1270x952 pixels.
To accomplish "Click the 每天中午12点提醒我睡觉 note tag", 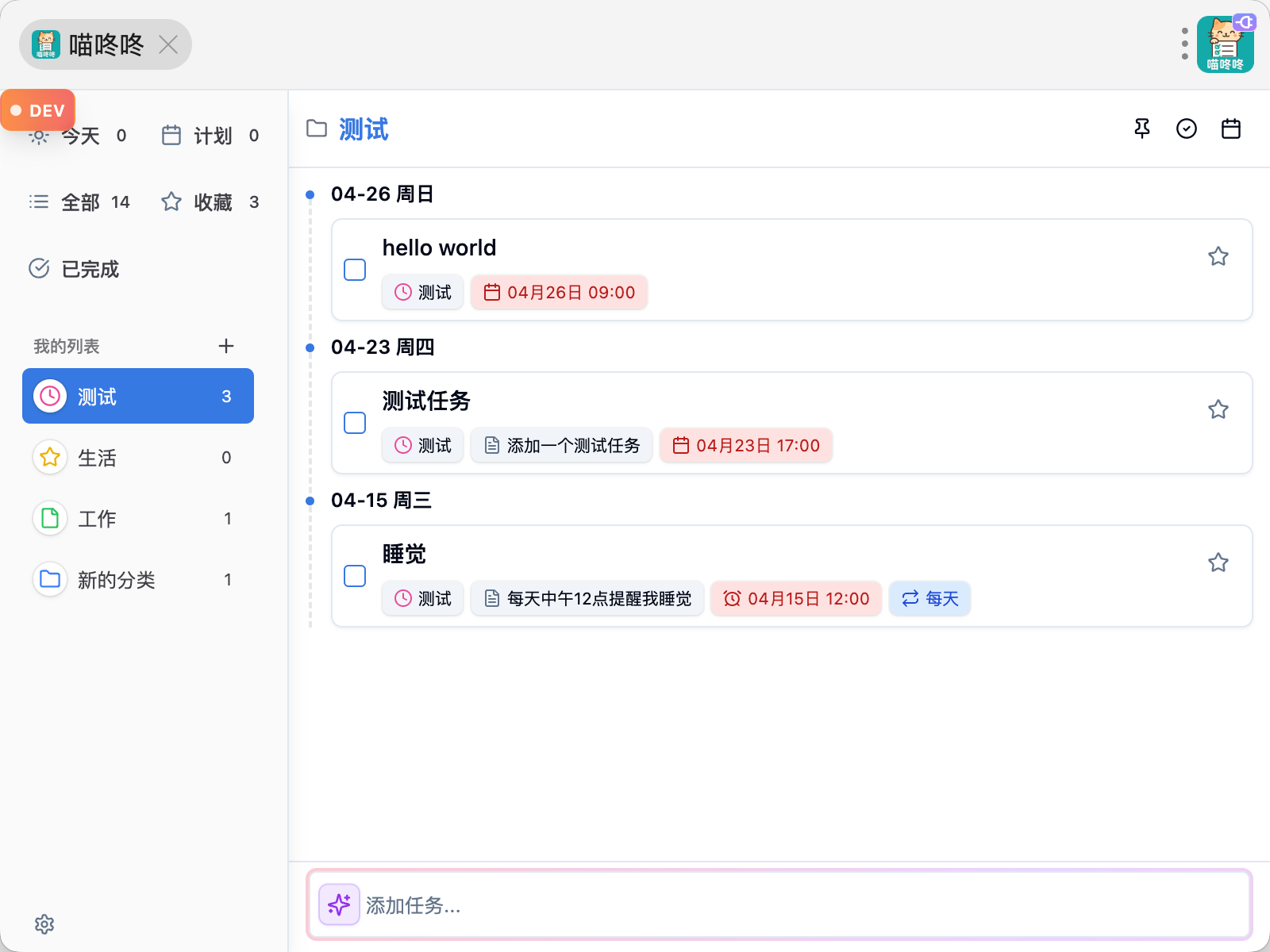I will pyautogui.click(x=587, y=598).
